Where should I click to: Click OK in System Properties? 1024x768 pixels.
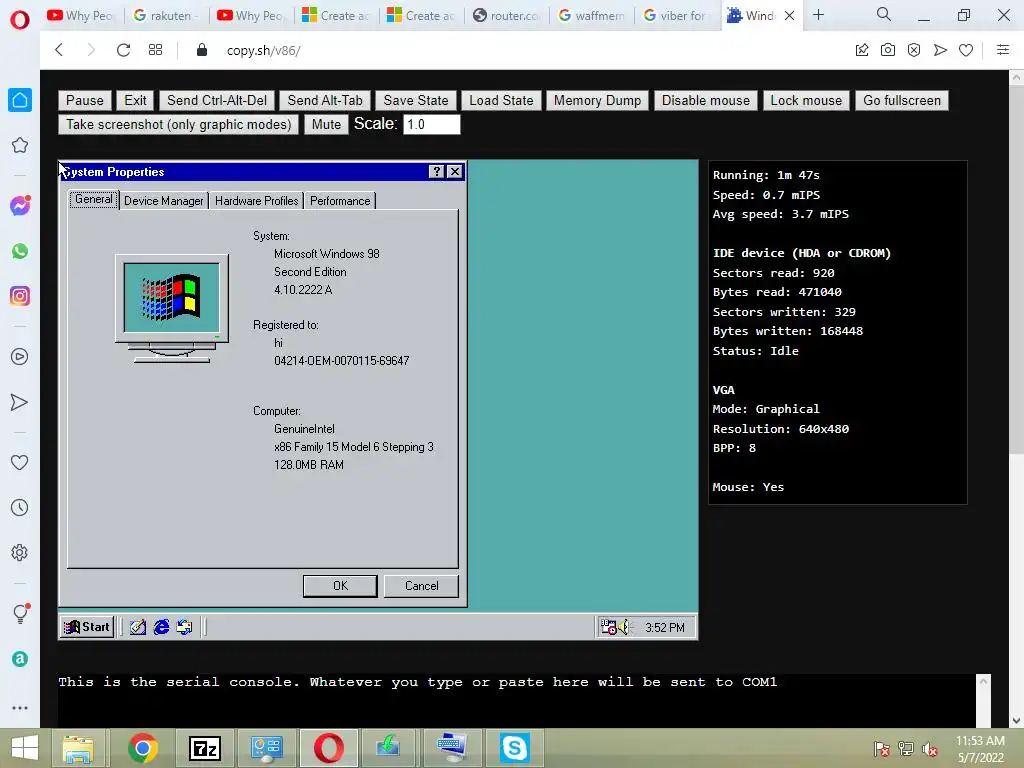340,586
